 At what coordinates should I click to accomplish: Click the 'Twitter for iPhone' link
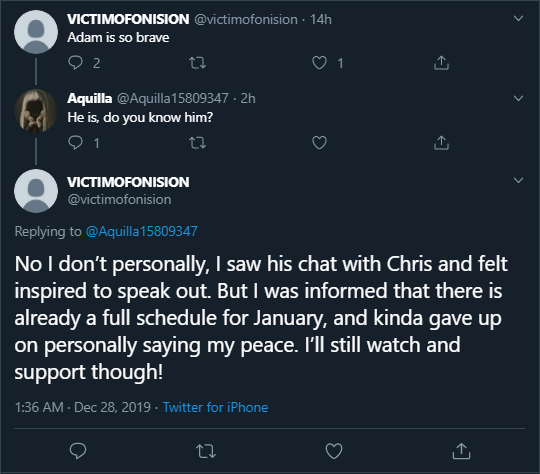215,408
